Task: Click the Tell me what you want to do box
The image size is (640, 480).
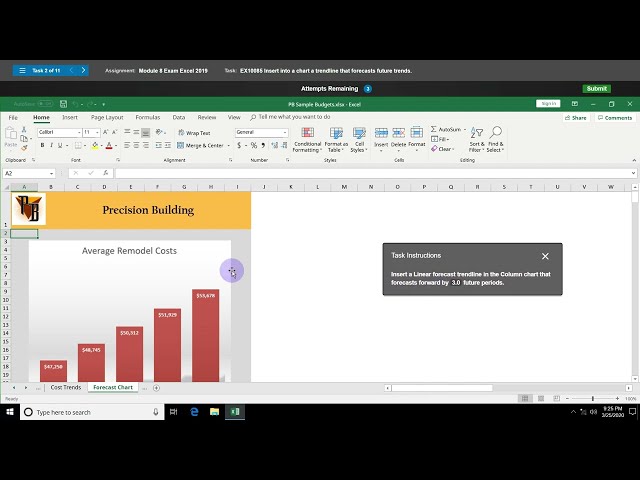Action: (291, 117)
